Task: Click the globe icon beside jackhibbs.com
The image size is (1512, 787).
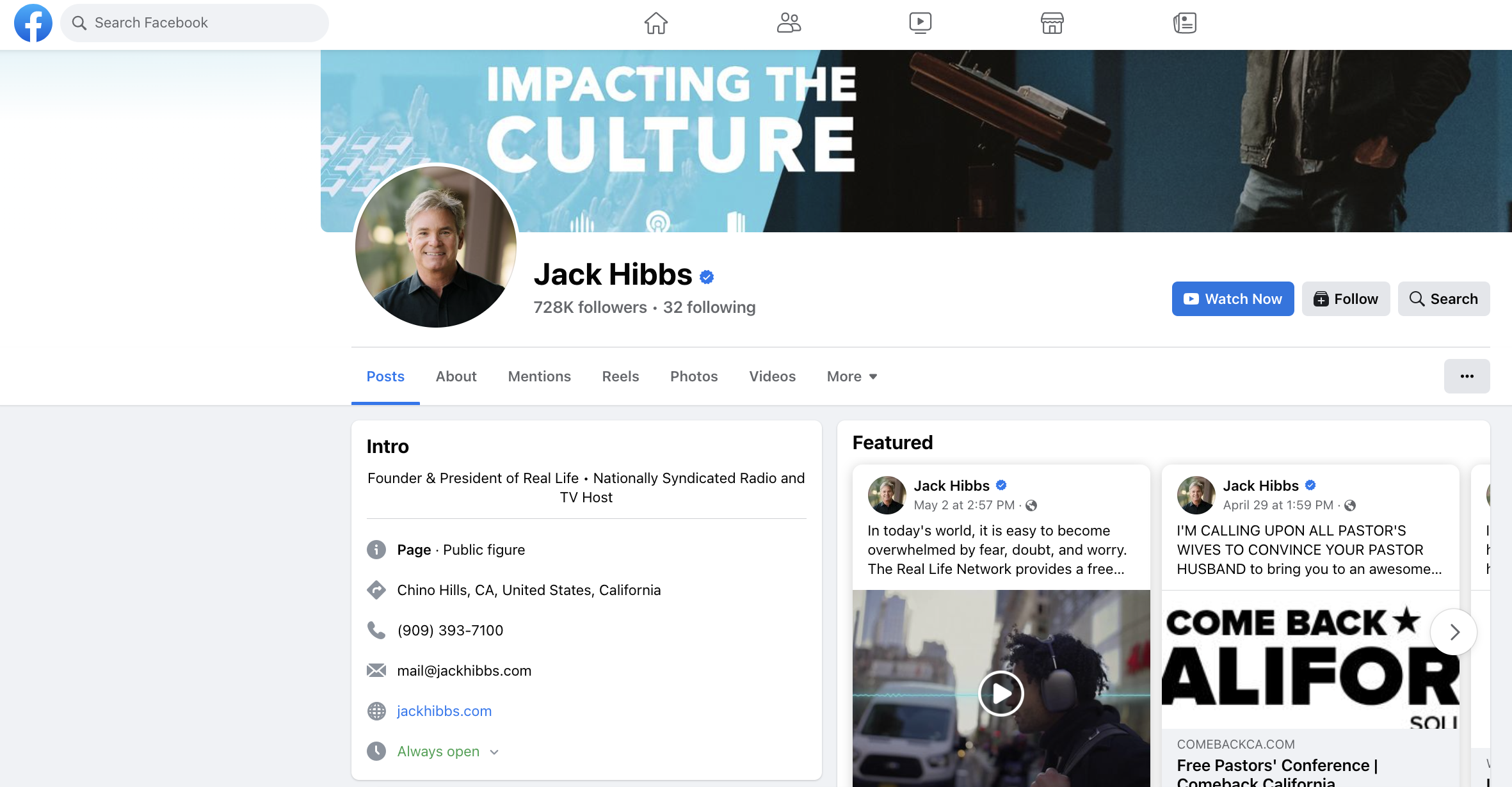Action: (x=376, y=710)
